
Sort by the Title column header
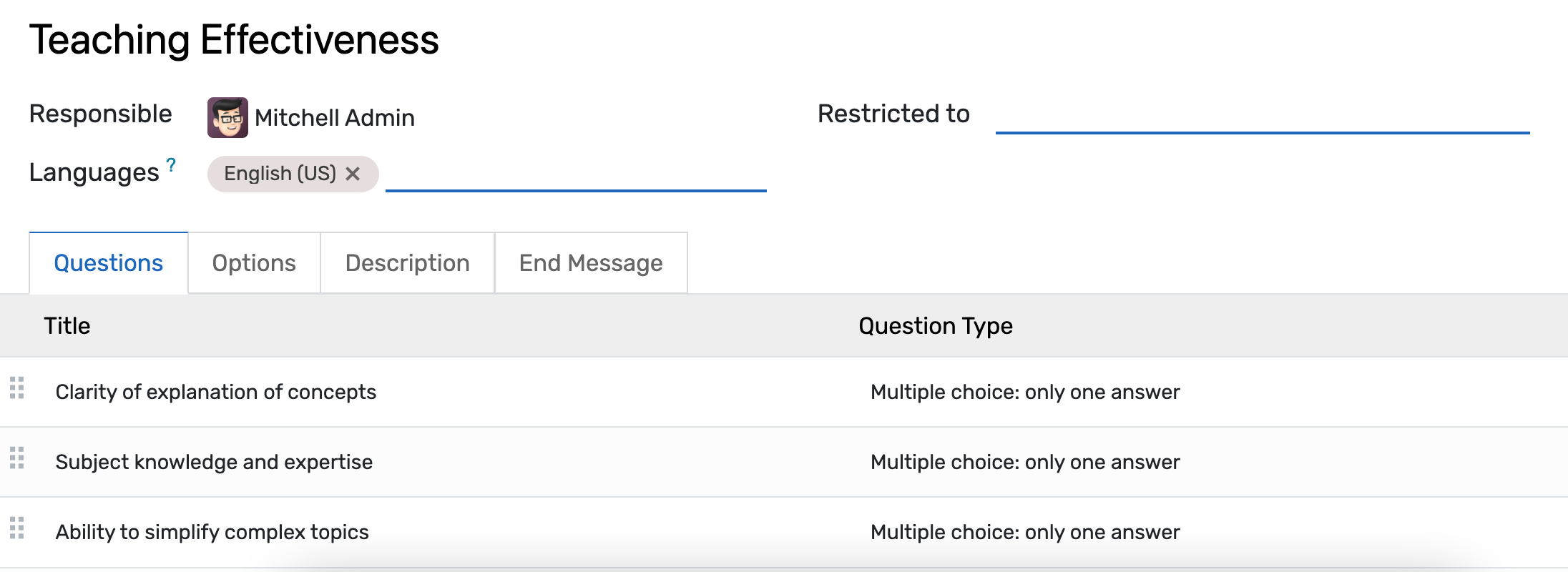point(67,326)
